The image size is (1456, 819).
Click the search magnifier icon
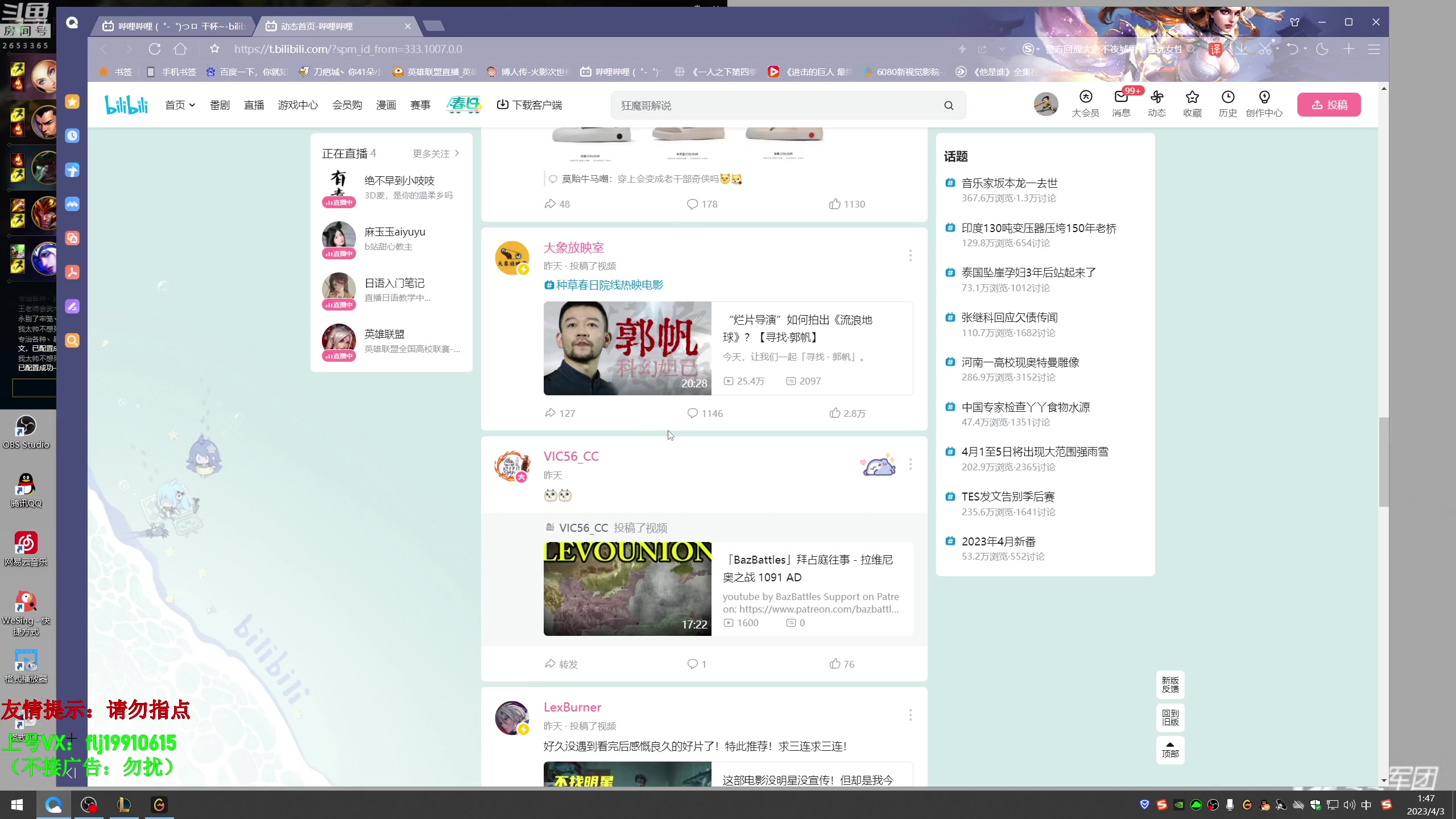pyautogui.click(x=949, y=105)
